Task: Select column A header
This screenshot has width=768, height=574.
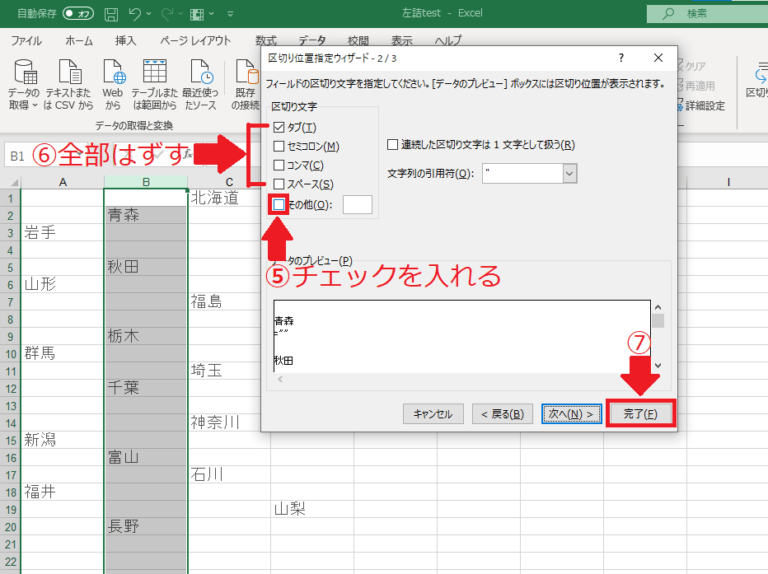Action: 62,182
